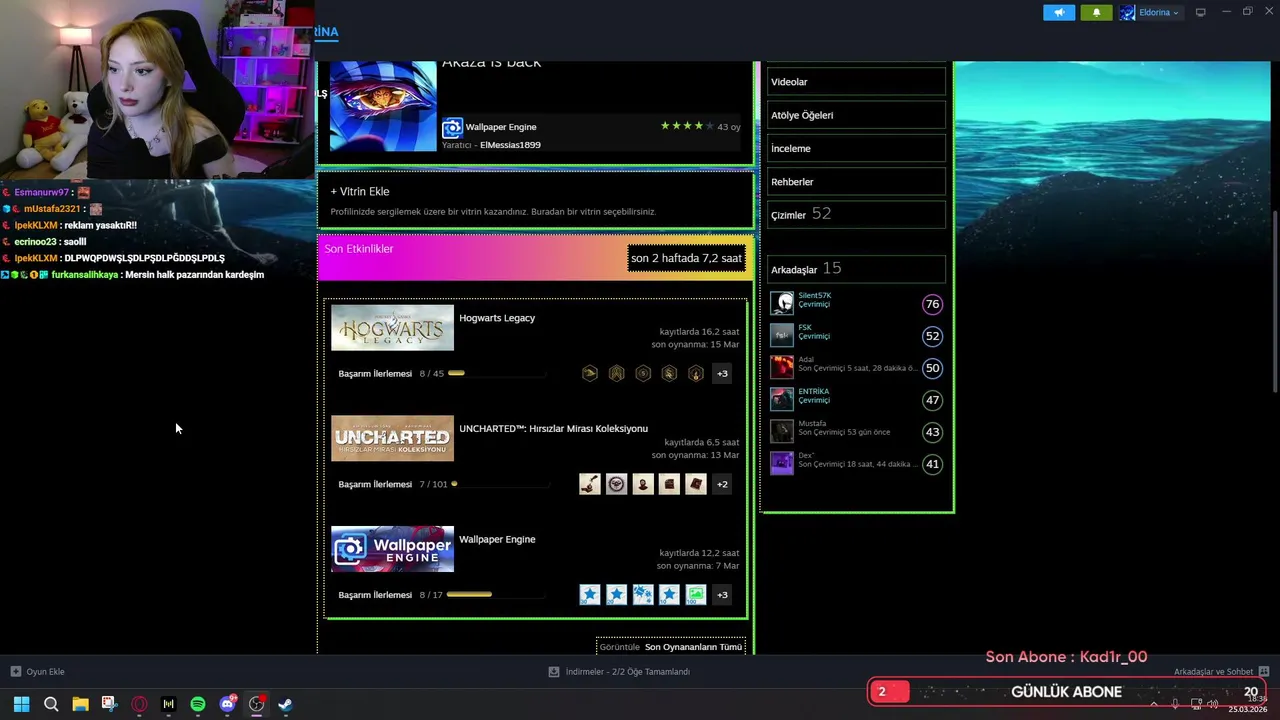Click Silent57K level 76 badge

932,304
